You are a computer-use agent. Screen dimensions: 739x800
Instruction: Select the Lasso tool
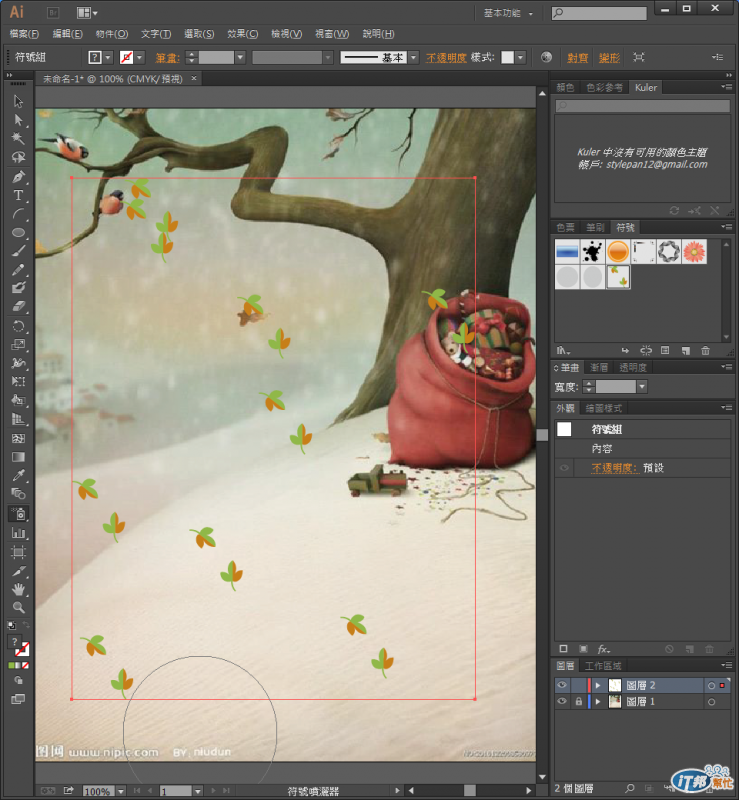[x=18, y=157]
